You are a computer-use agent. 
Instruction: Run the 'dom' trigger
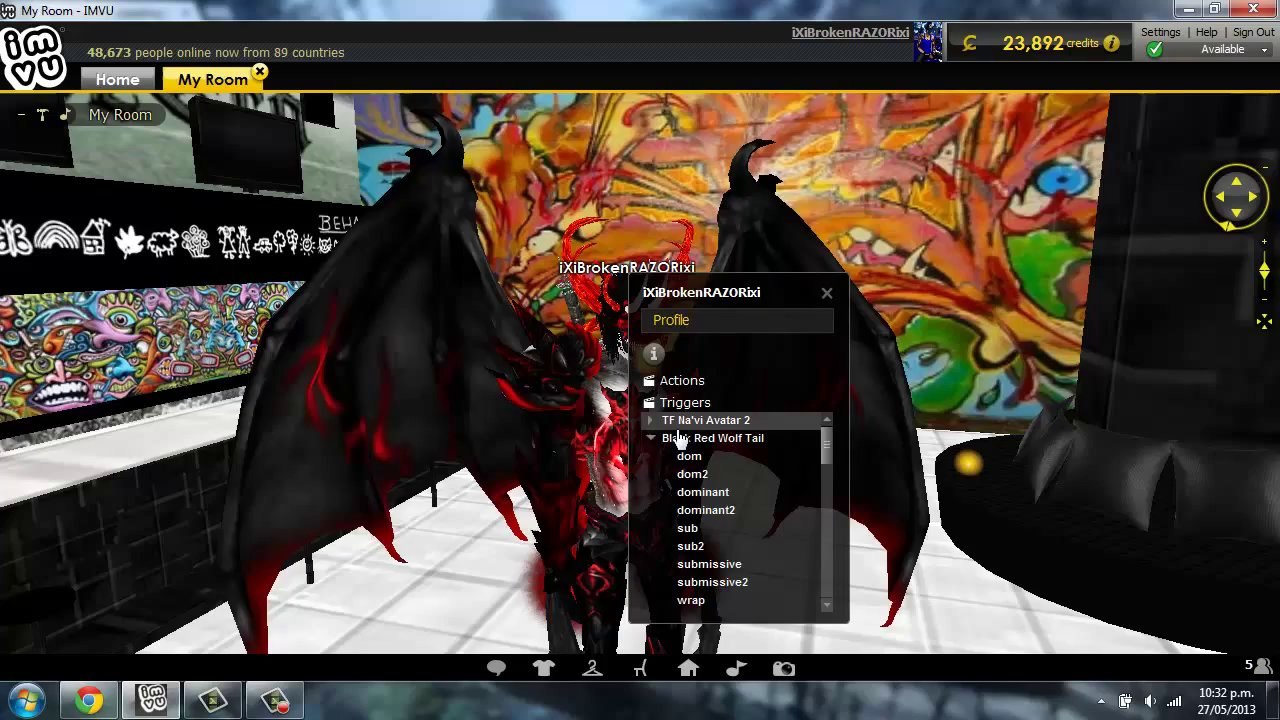pyautogui.click(x=689, y=456)
